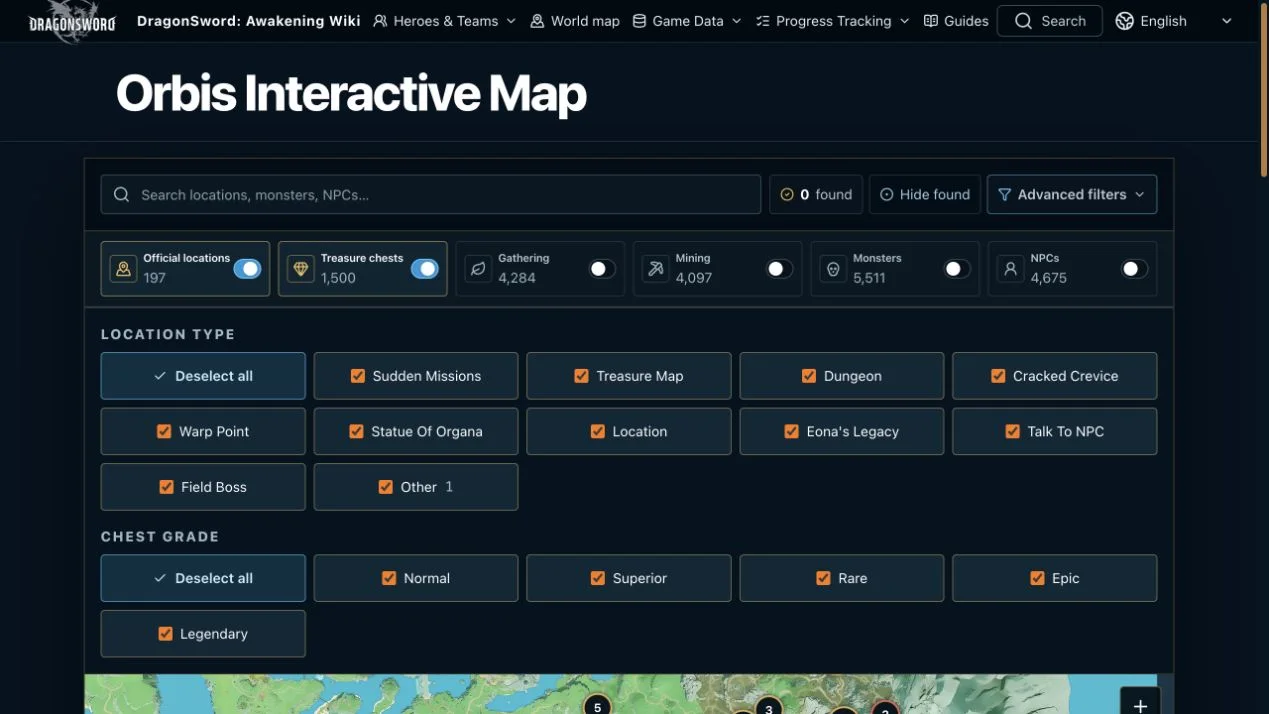Click the DragonSword logo
This screenshot has width=1269, height=714.
[72, 21]
